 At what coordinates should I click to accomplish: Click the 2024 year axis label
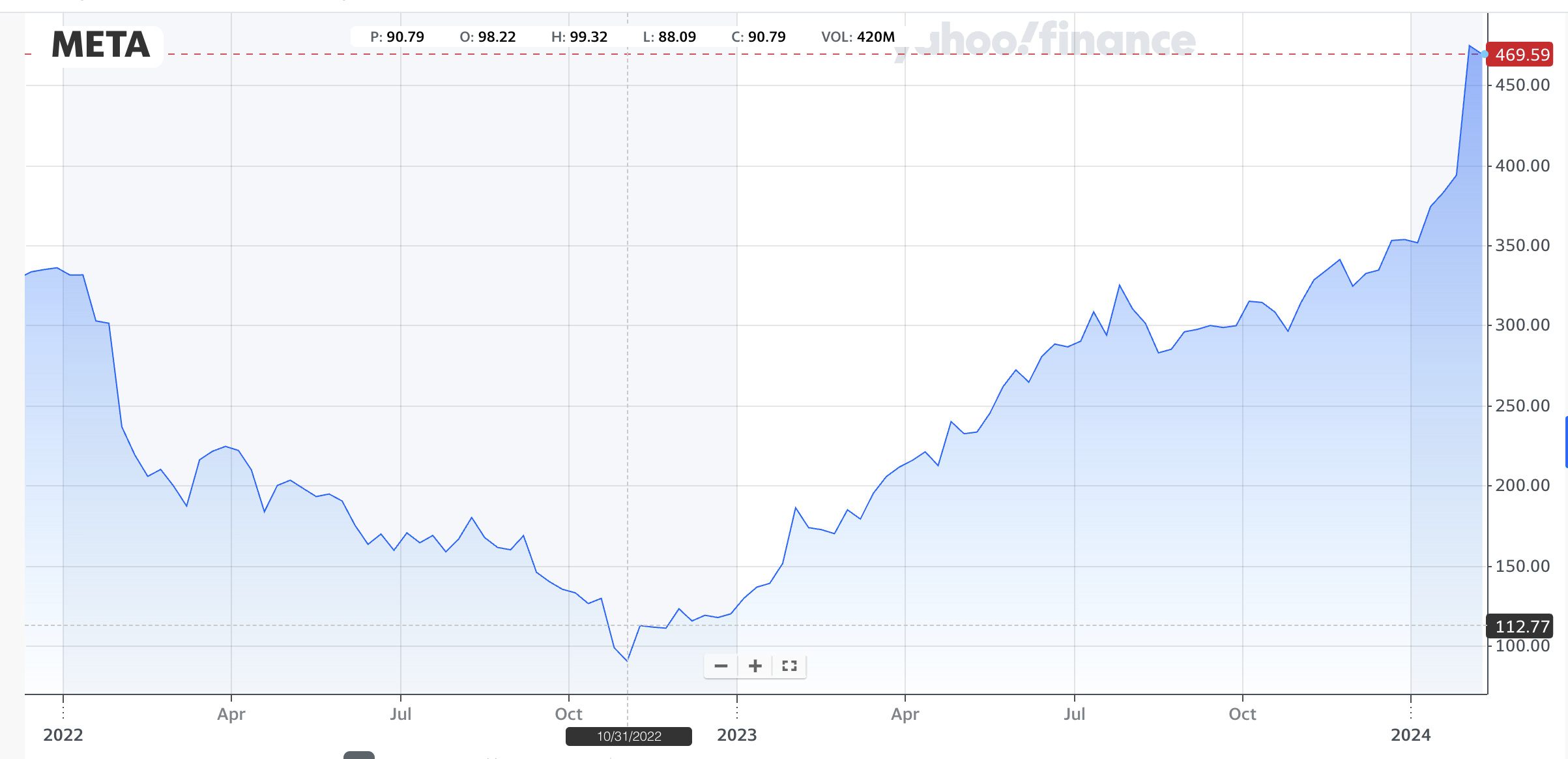pos(1411,736)
